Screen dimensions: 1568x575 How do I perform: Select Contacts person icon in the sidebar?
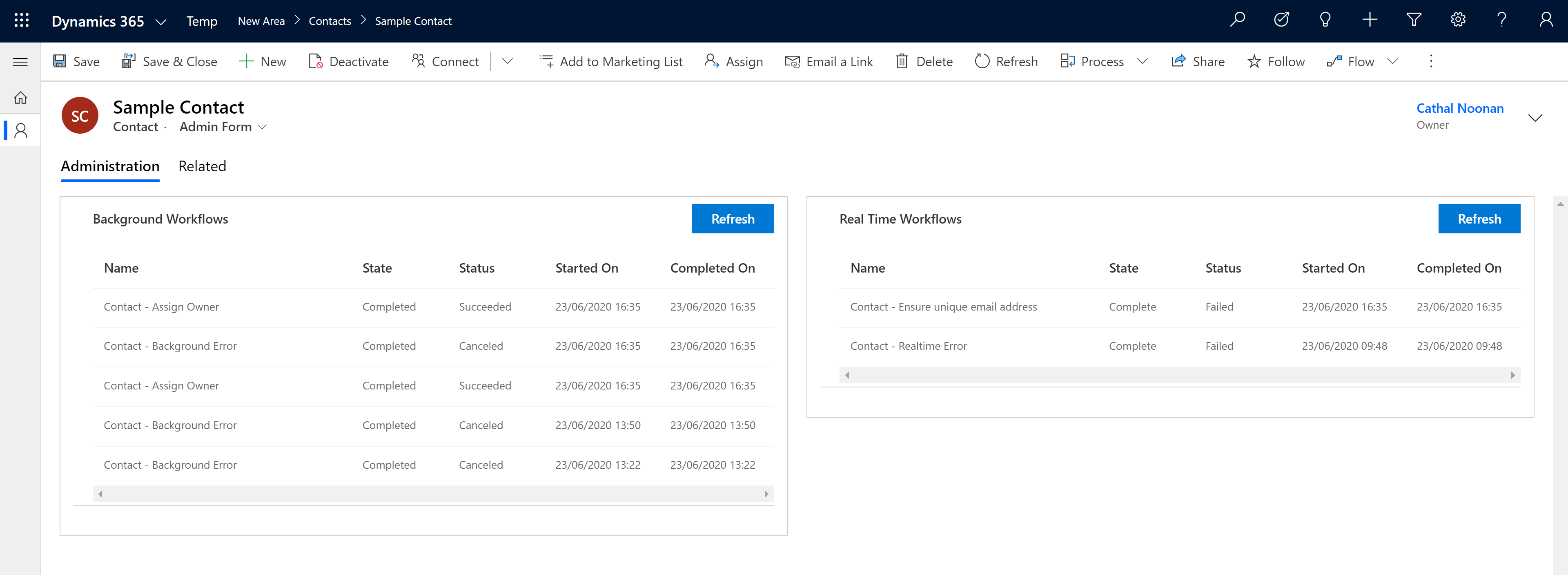click(x=20, y=130)
